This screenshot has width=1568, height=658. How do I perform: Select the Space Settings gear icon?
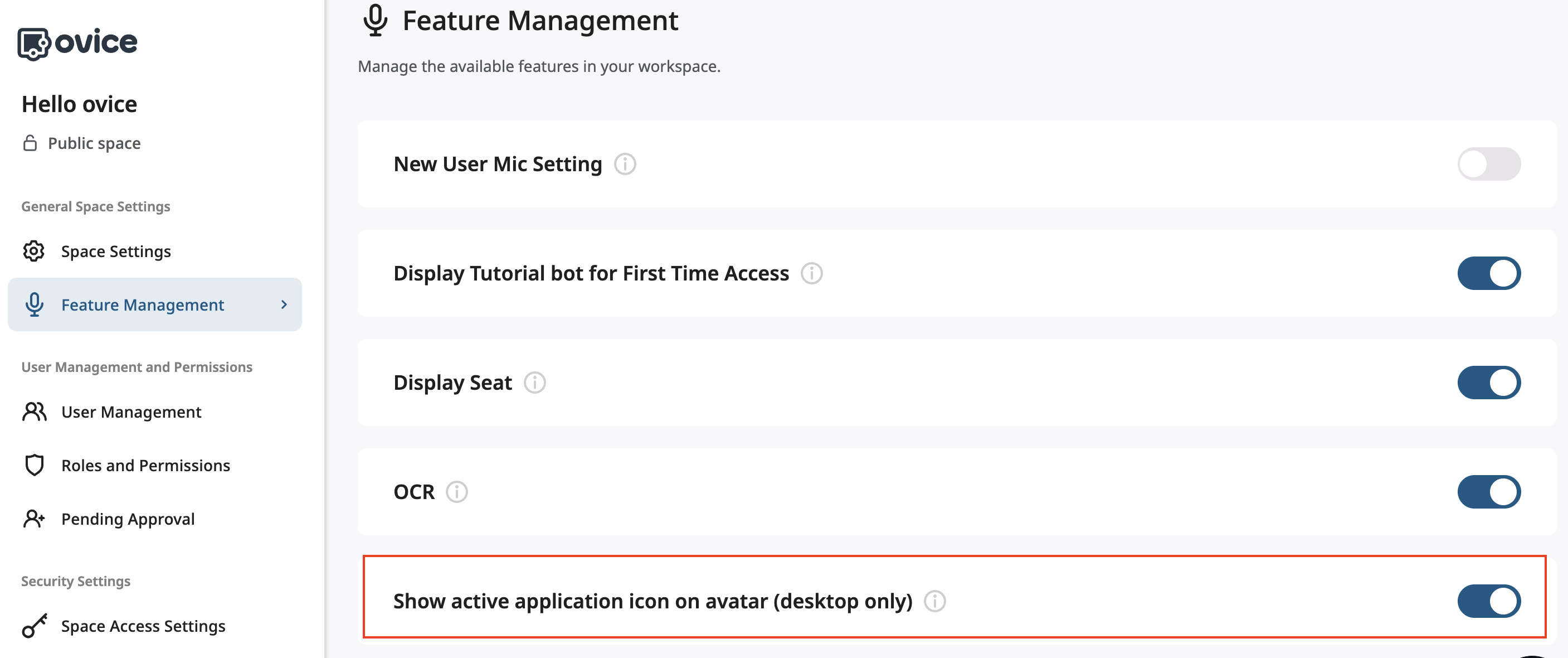pyautogui.click(x=34, y=251)
